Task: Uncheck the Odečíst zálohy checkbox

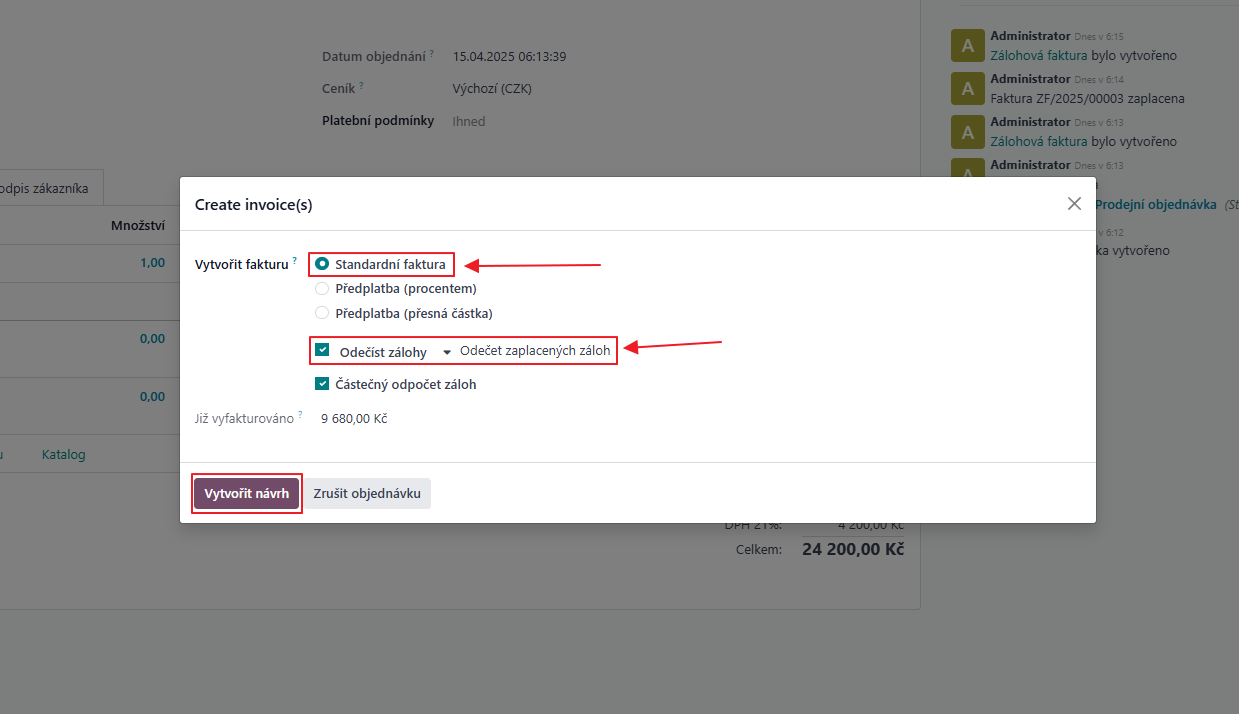Action: click(x=322, y=350)
